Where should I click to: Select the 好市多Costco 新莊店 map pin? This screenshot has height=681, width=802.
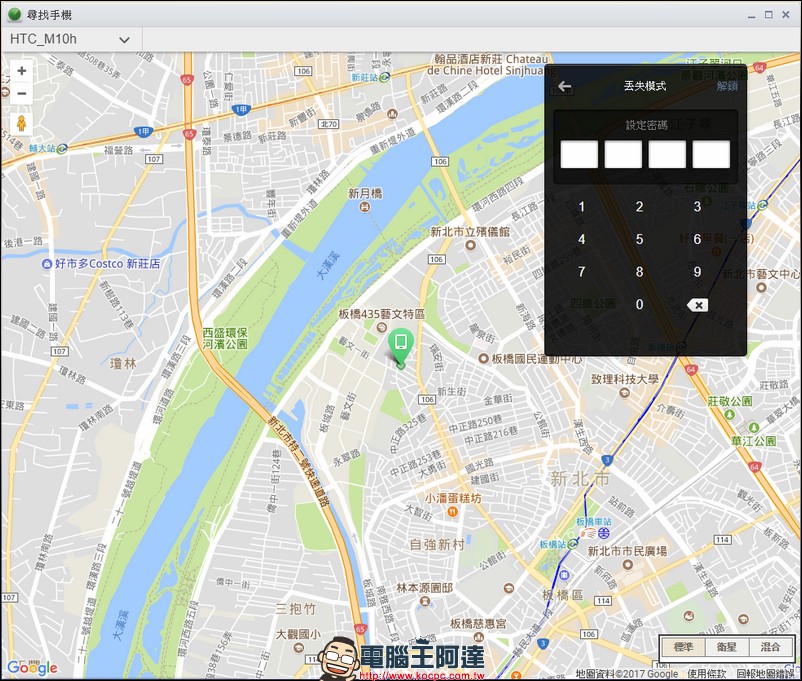pos(47,264)
